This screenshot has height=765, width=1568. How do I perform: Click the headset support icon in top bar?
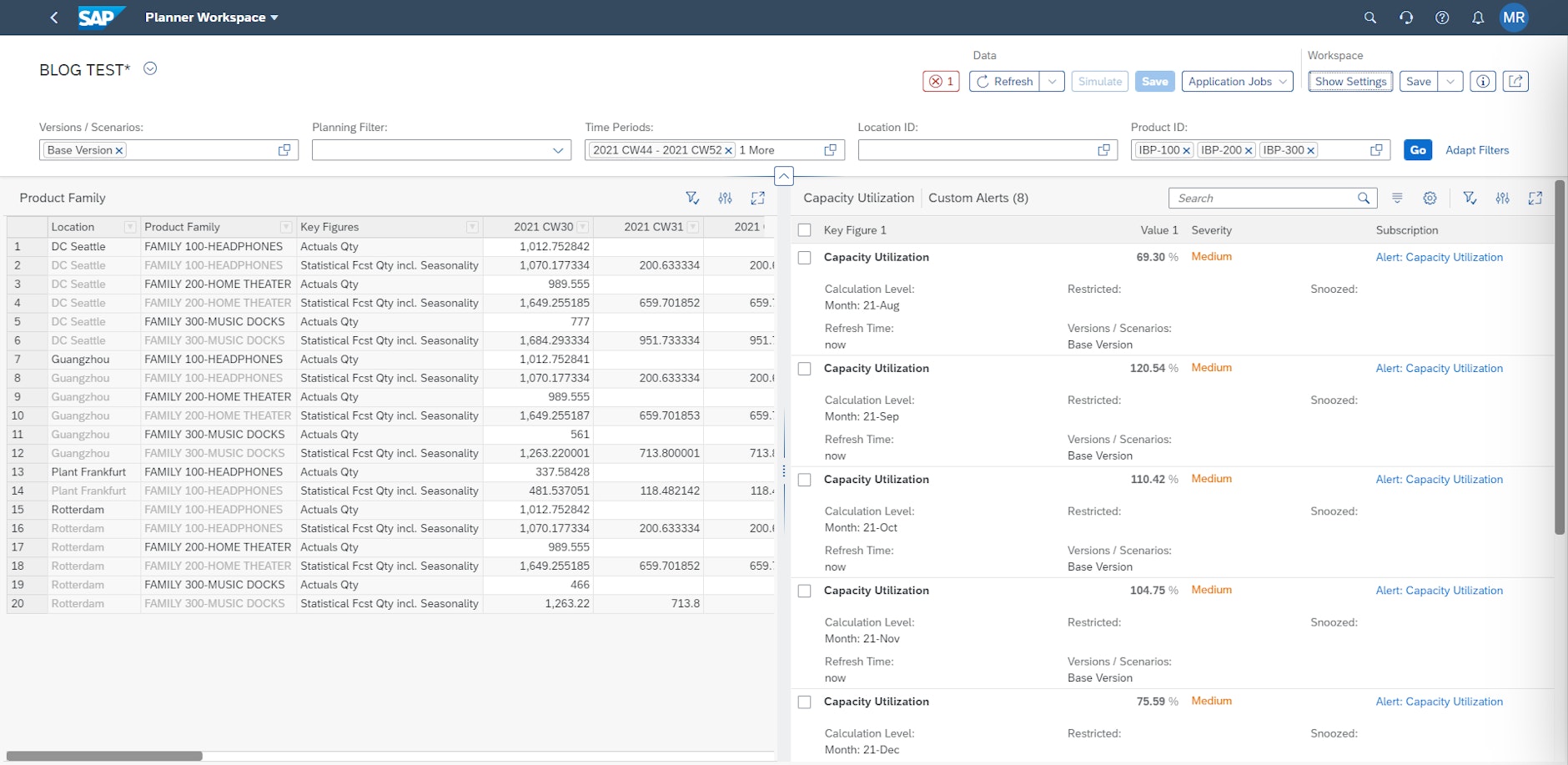[x=1405, y=17]
